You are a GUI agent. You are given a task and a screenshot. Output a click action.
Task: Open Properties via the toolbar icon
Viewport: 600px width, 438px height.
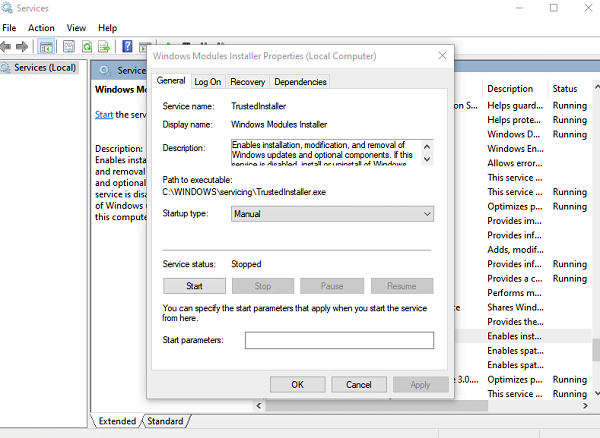point(69,47)
